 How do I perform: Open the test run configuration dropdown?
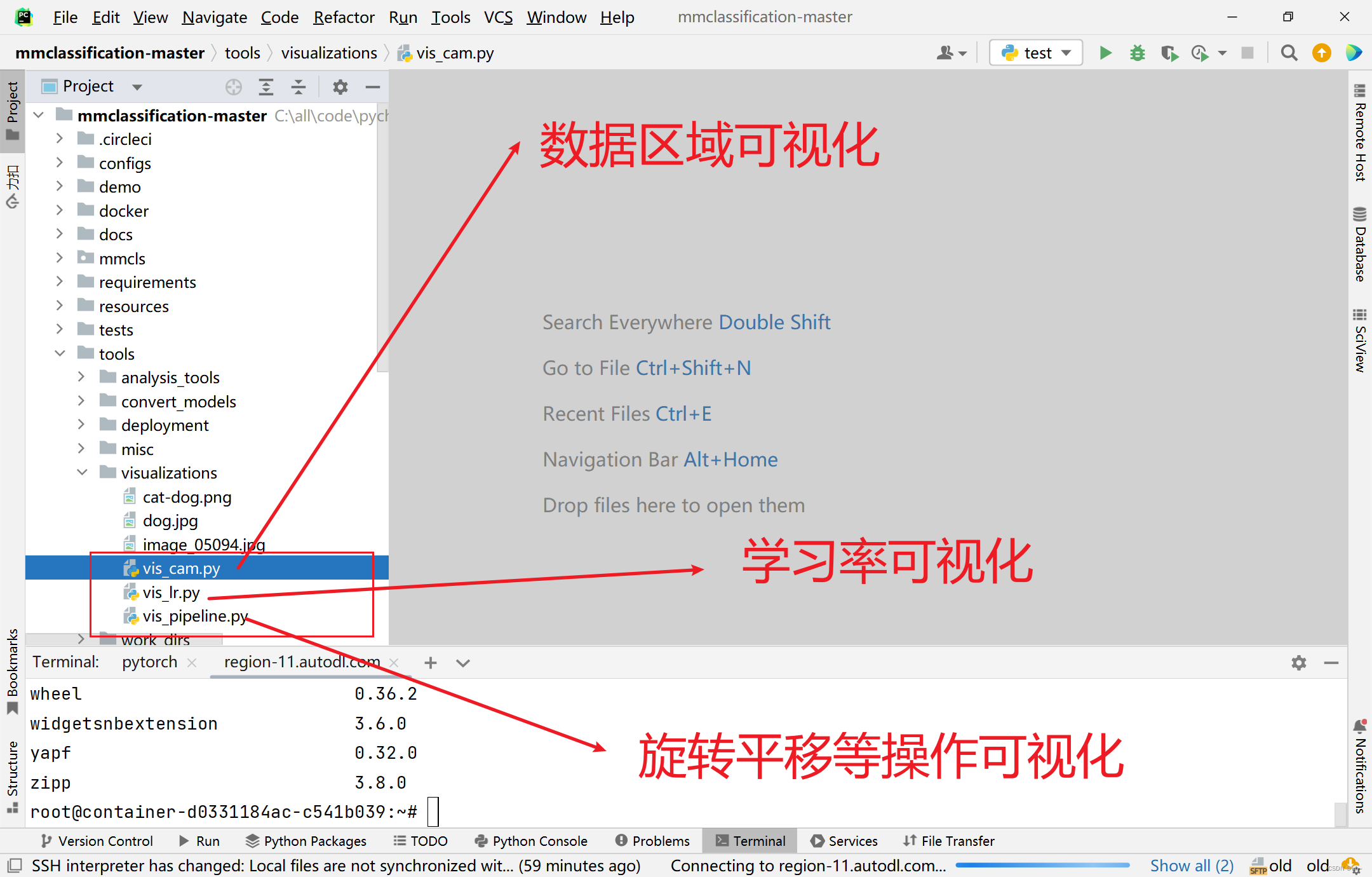tap(1036, 53)
